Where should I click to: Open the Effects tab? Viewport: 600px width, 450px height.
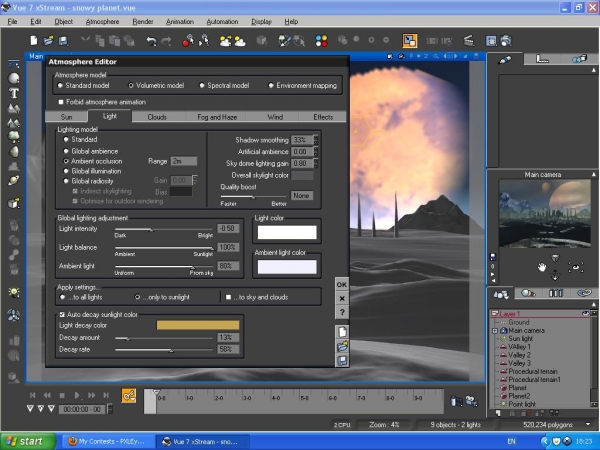(x=323, y=117)
